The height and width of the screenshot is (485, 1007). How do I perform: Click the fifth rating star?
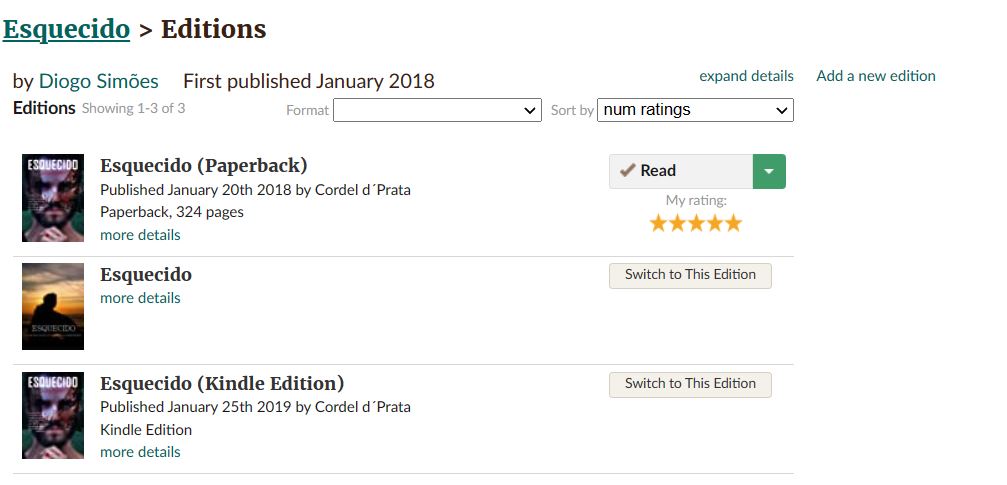[734, 223]
